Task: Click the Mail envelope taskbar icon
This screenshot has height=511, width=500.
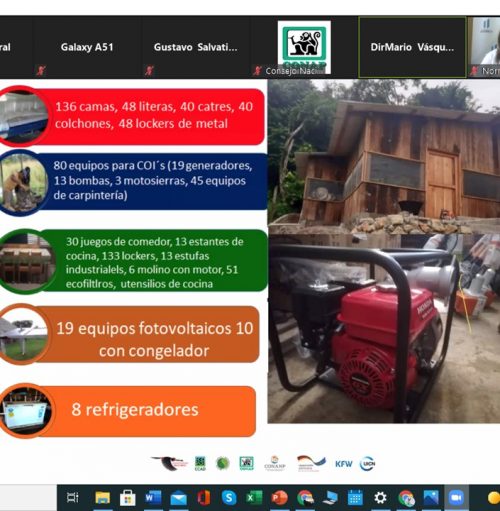Action: tap(178, 499)
